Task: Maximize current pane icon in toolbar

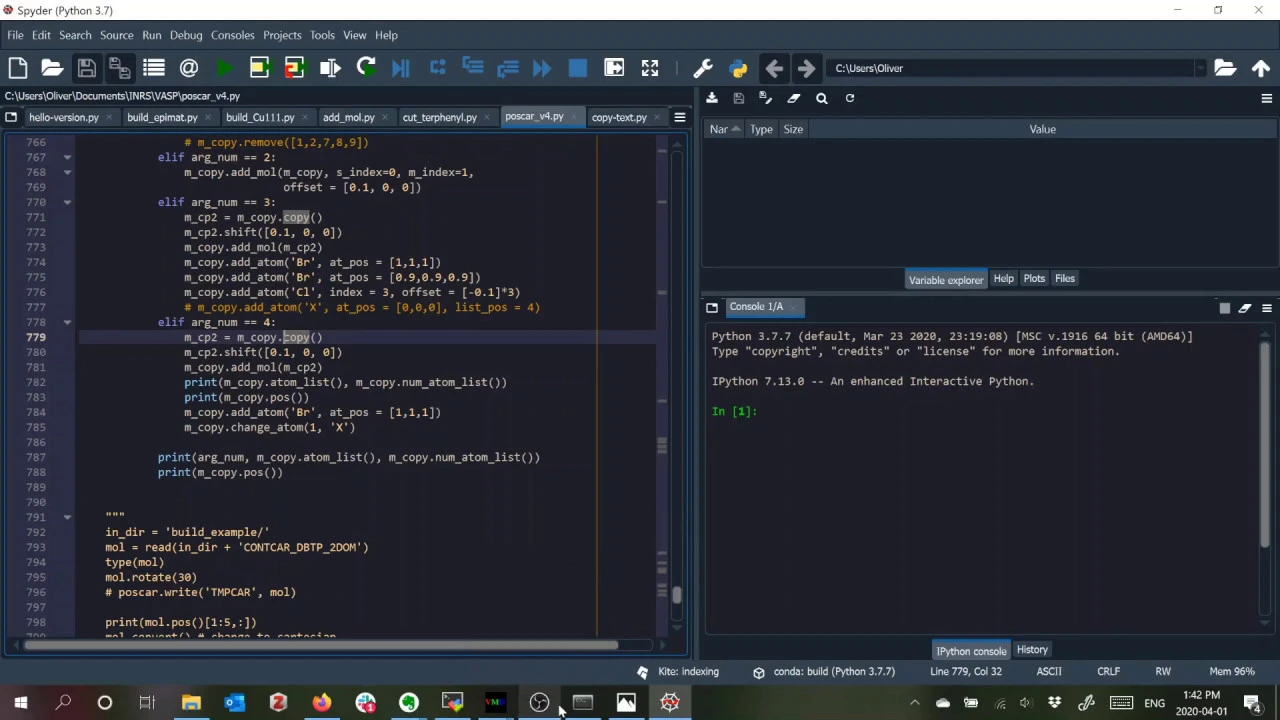Action: pyautogui.click(x=650, y=68)
